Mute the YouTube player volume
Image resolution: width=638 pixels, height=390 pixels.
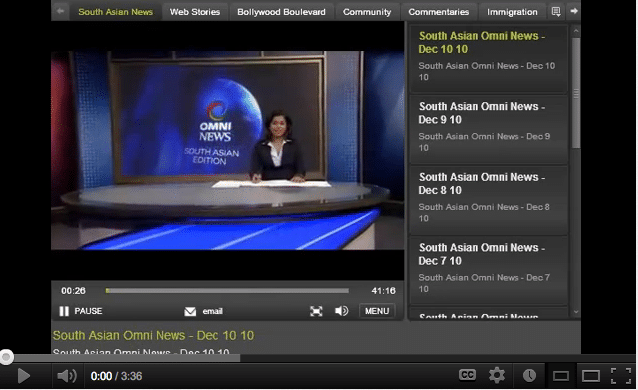point(67,376)
